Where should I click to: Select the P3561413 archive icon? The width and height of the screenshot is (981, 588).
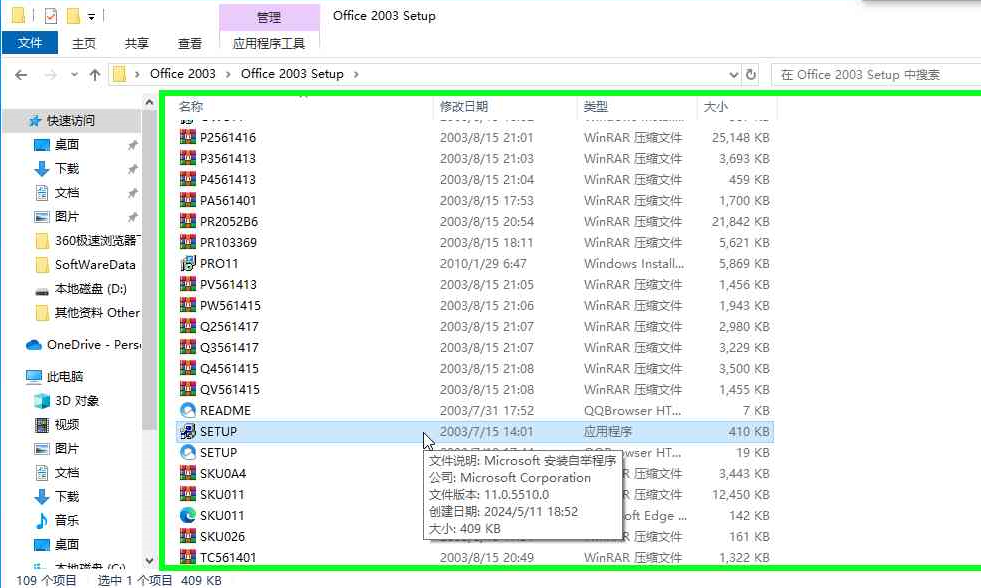(188, 158)
